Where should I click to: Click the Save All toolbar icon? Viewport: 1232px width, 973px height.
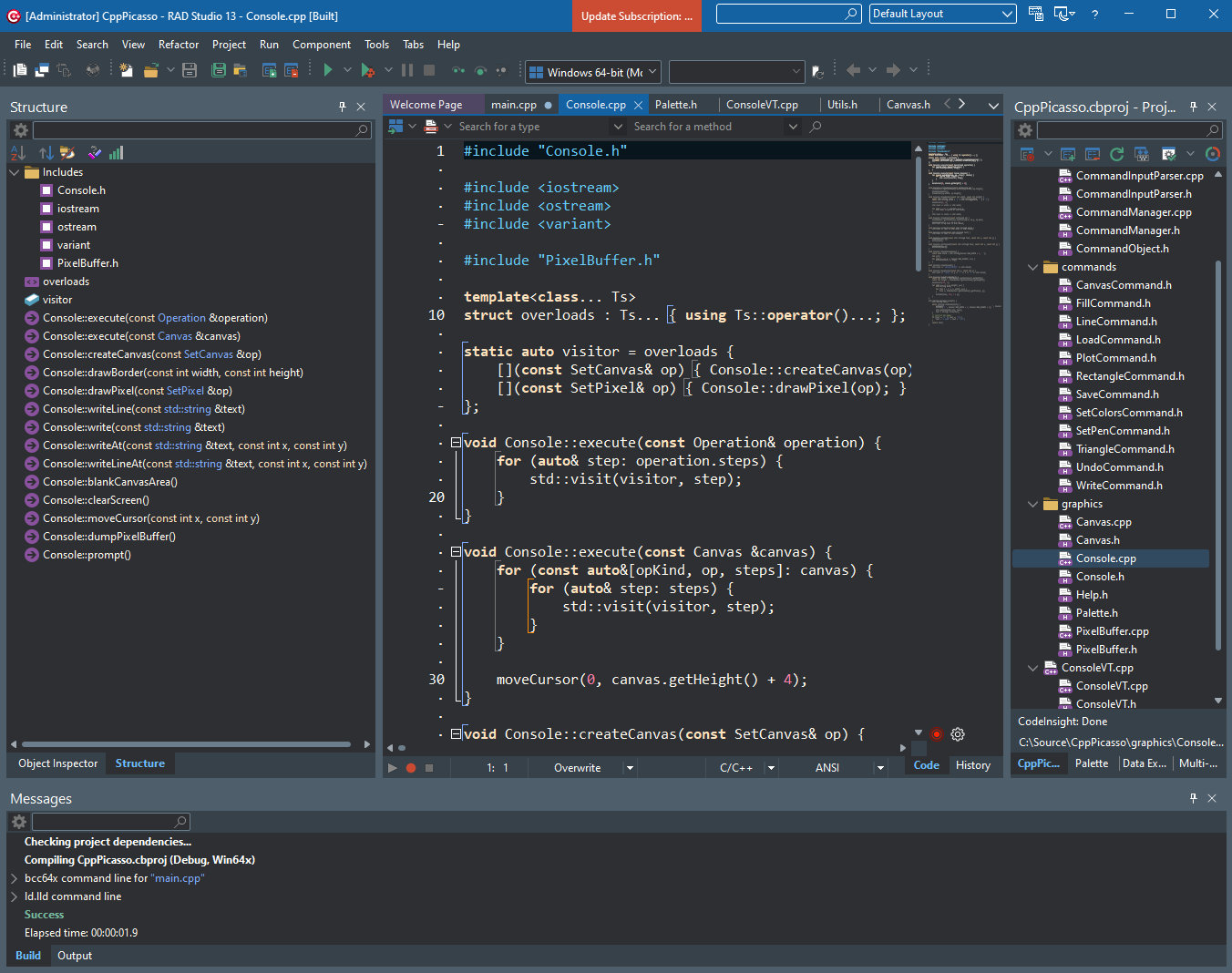point(219,70)
